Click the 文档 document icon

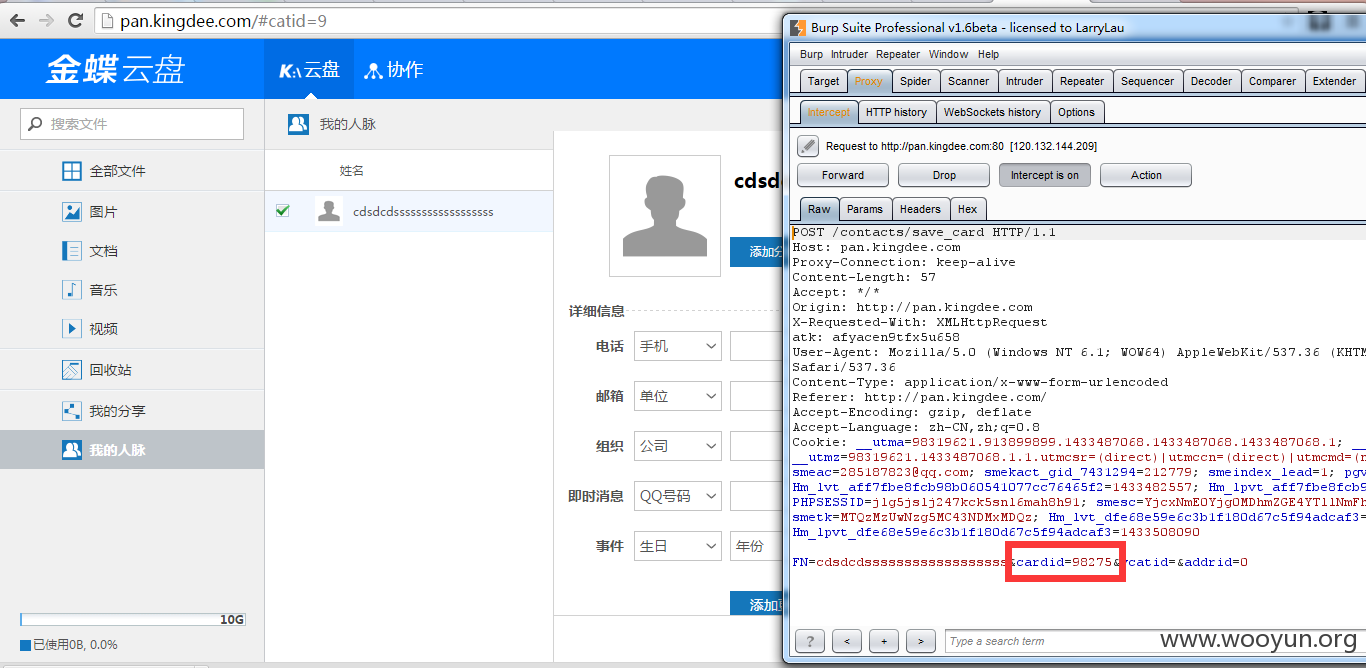[x=72, y=251]
